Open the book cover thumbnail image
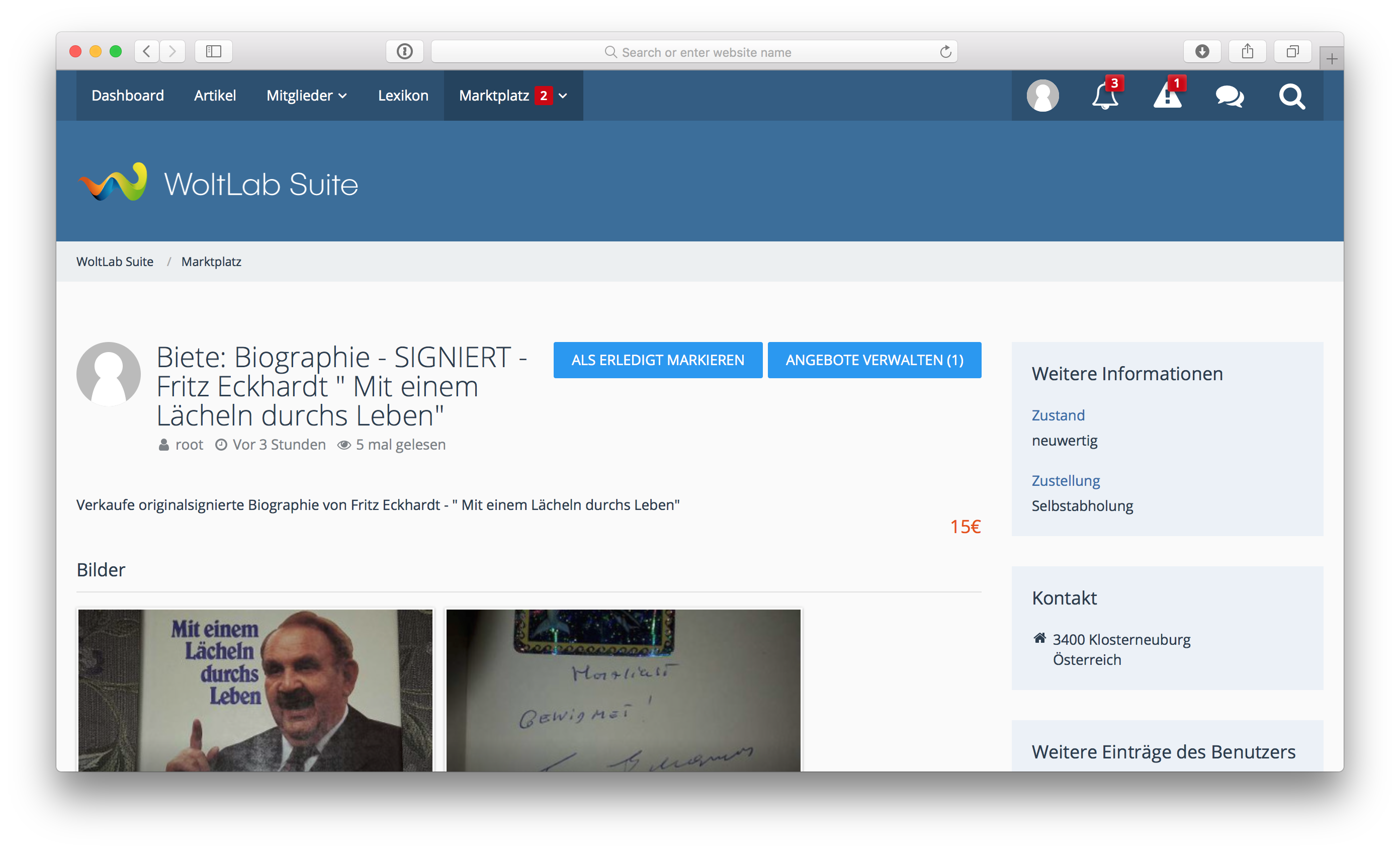 point(255,690)
